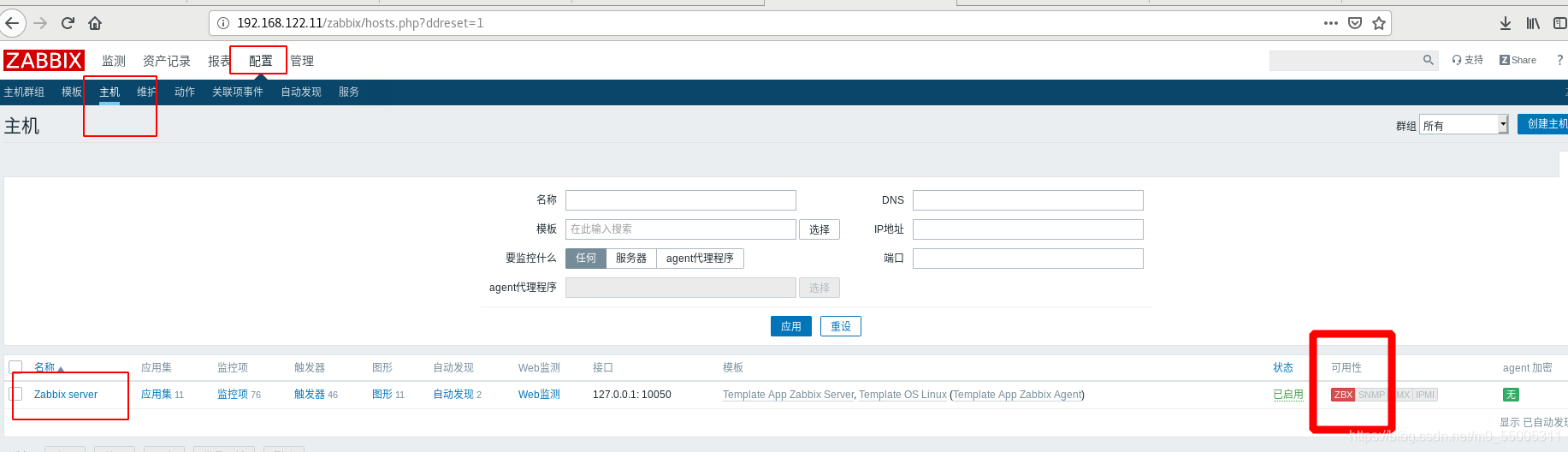This screenshot has height=452, width=1568.
Task: Switch to Hosts submenu
Action: [x=109, y=92]
